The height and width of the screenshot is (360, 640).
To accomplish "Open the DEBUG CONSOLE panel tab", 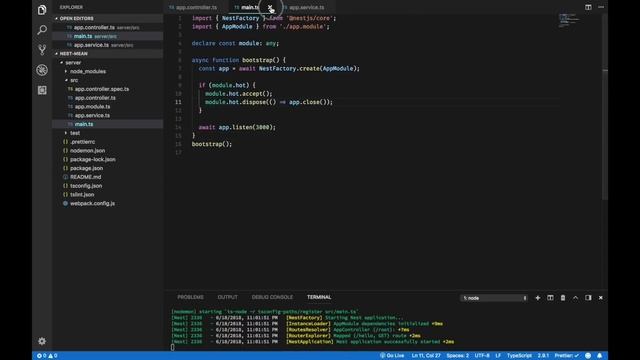I will click(272, 297).
